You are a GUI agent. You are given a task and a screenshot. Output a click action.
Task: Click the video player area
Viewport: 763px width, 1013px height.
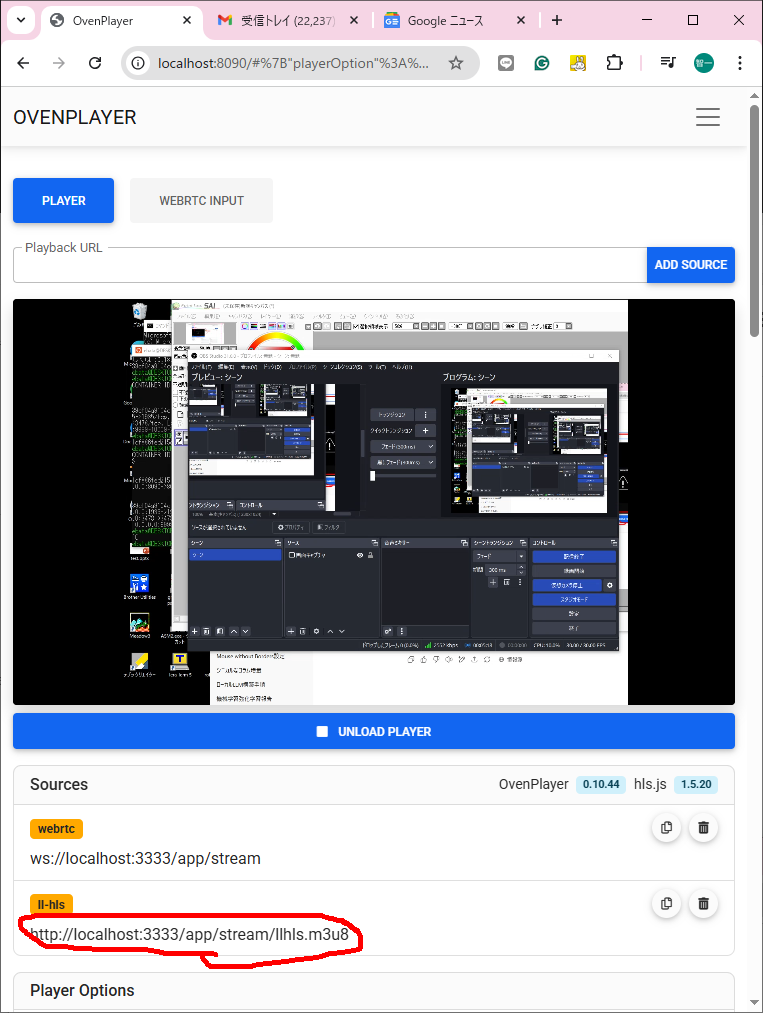[x=373, y=502]
